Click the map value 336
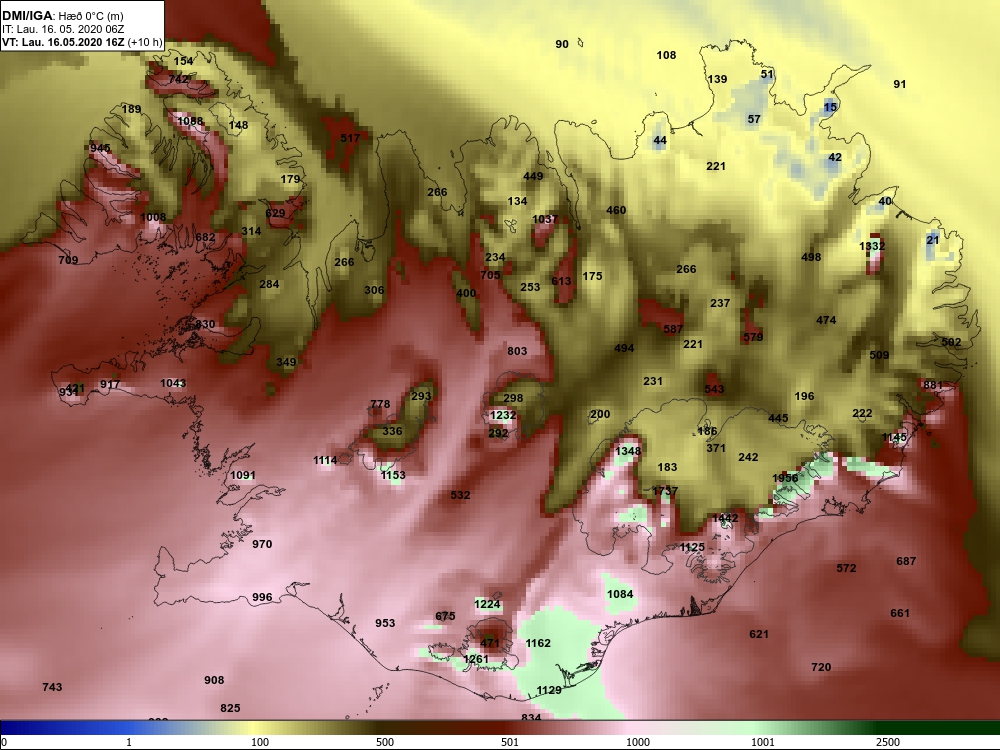 pos(392,431)
